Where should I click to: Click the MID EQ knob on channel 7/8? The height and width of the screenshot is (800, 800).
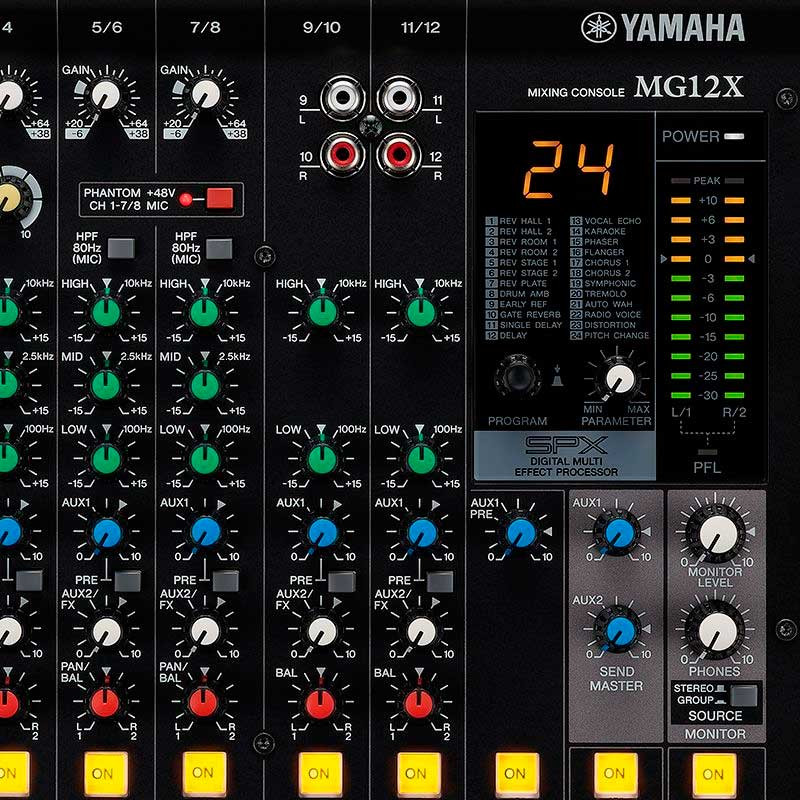tap(205, 385)
